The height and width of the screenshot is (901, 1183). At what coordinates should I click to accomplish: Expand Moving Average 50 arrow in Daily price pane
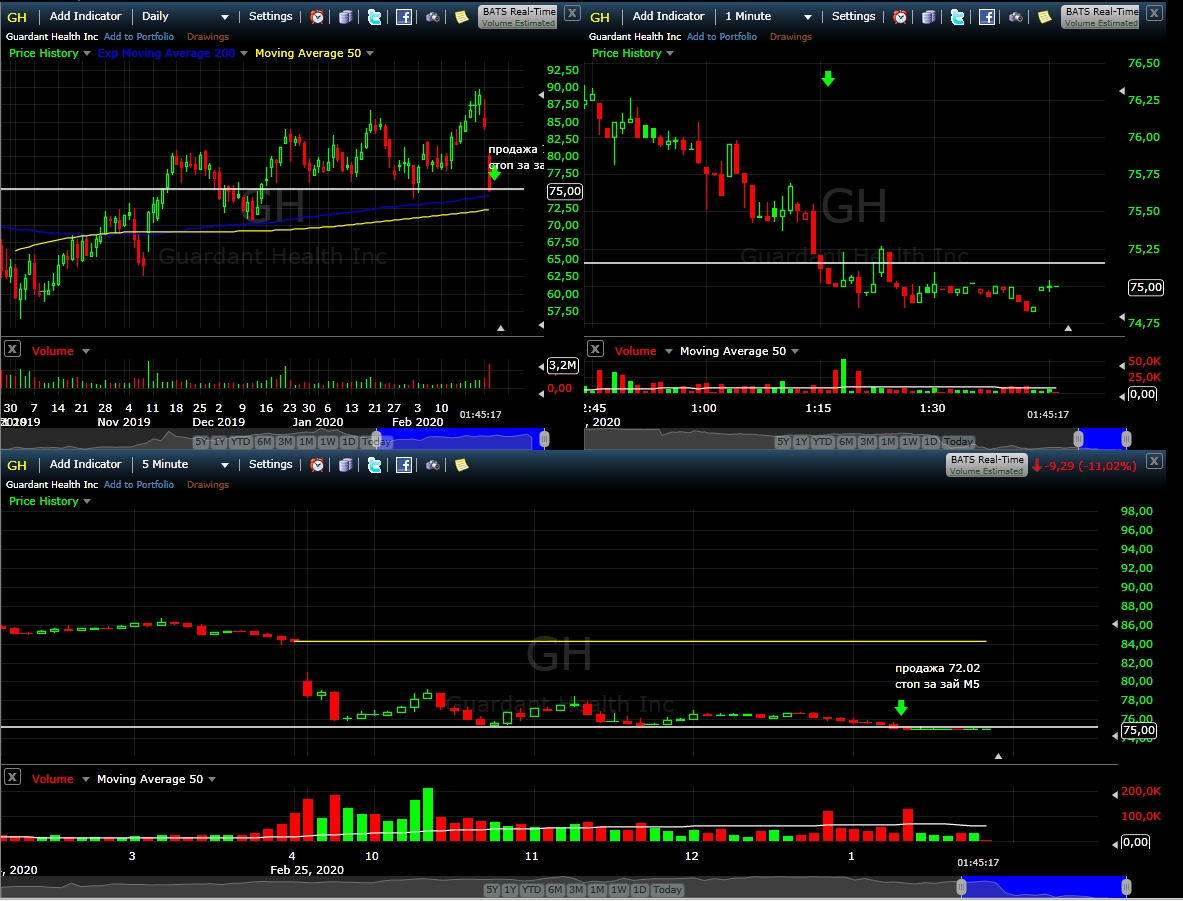[370, 54]
